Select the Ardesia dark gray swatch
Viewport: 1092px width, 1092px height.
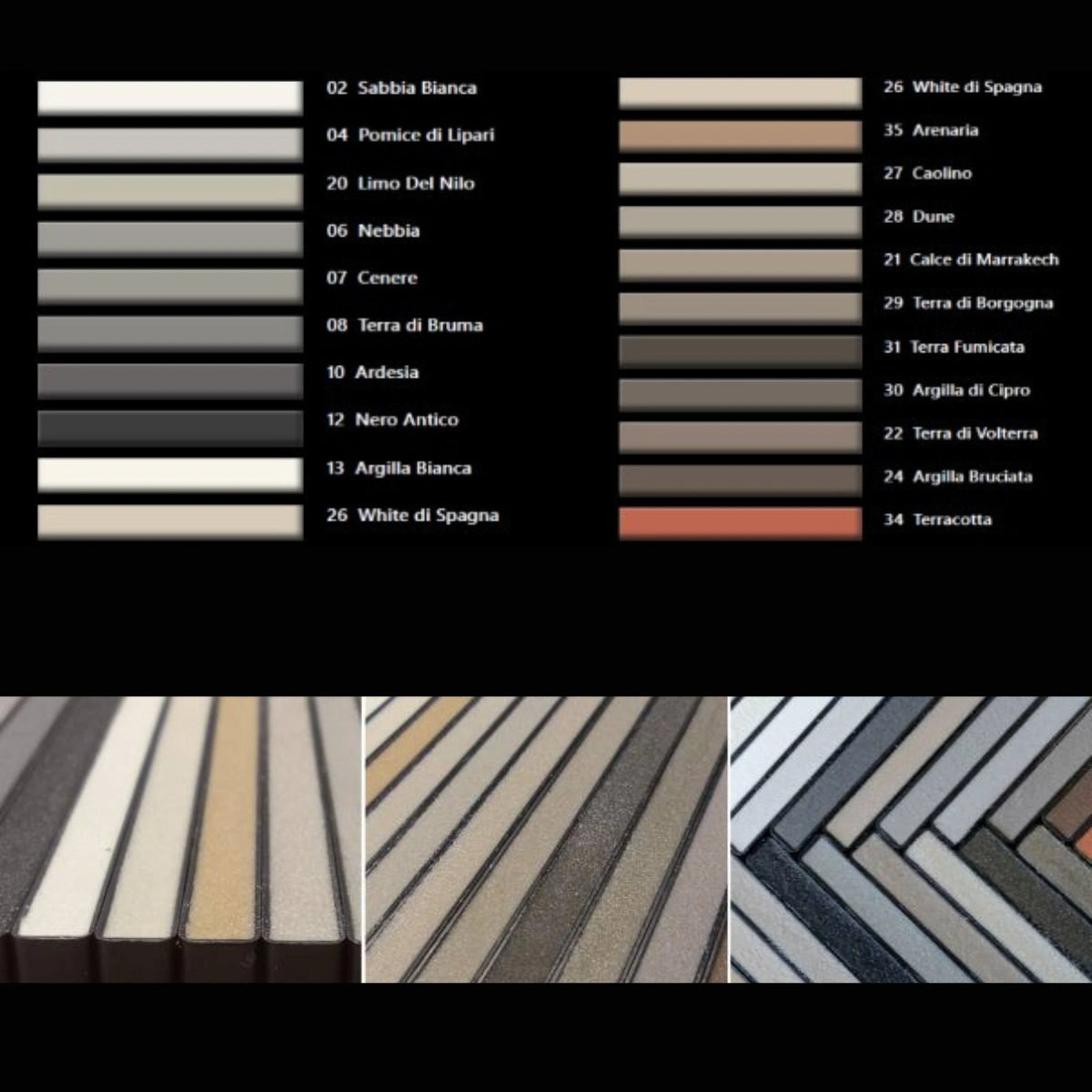coord(170,380)
